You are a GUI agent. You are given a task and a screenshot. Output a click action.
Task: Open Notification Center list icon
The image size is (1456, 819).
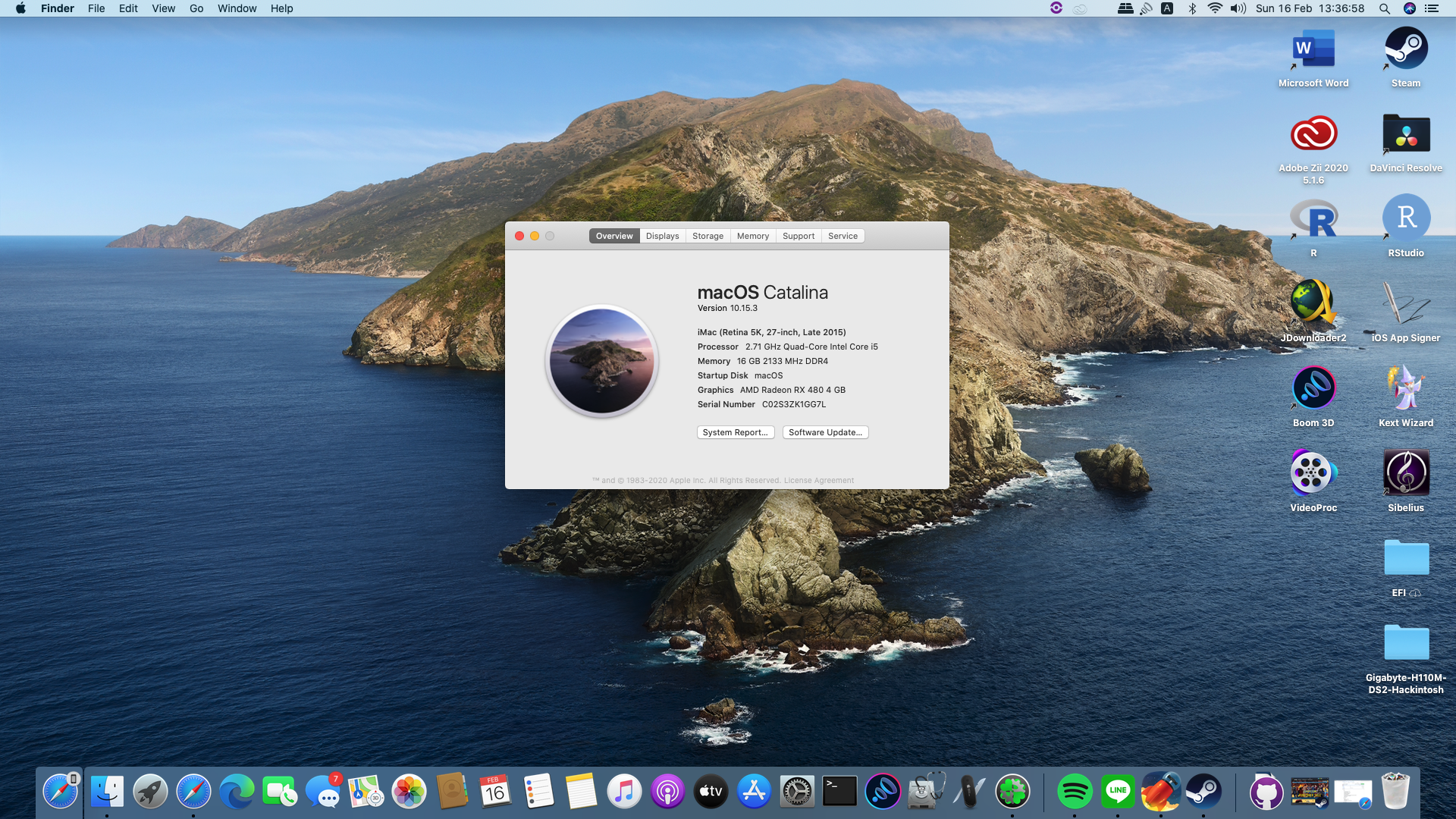point(1432,8)
